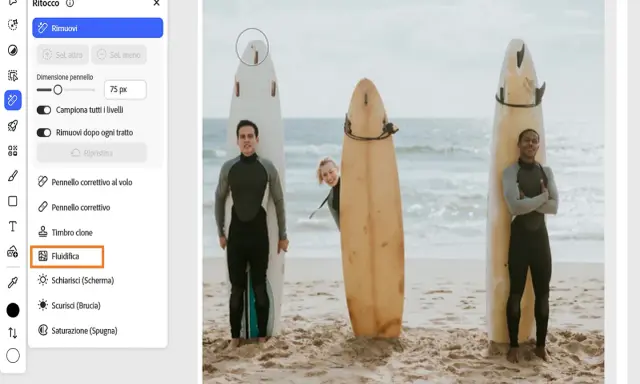Open the adjustments half-circle tool
Image resolution: width=640 pixels, height=384 pixels.
13,50
